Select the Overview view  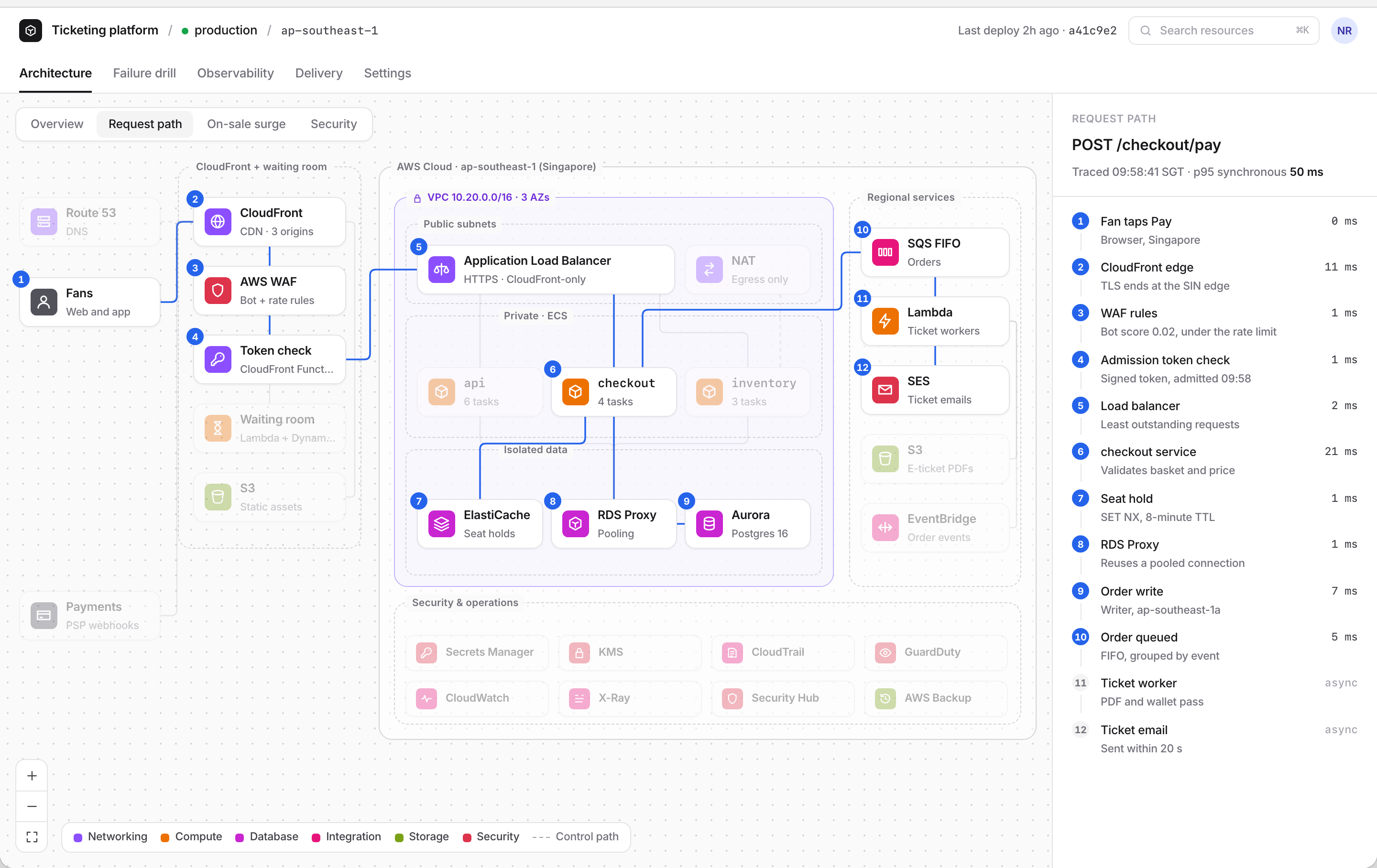click(x=56, y=124)
